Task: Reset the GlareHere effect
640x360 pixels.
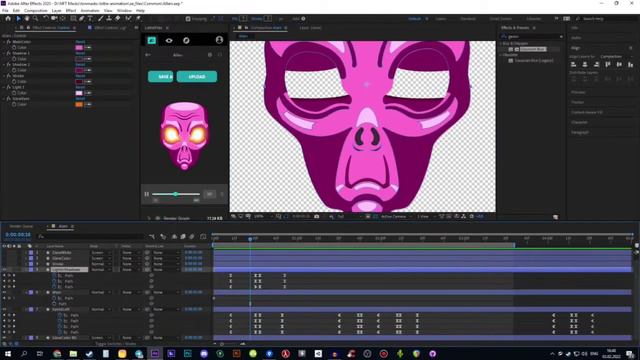Action: 80,98
